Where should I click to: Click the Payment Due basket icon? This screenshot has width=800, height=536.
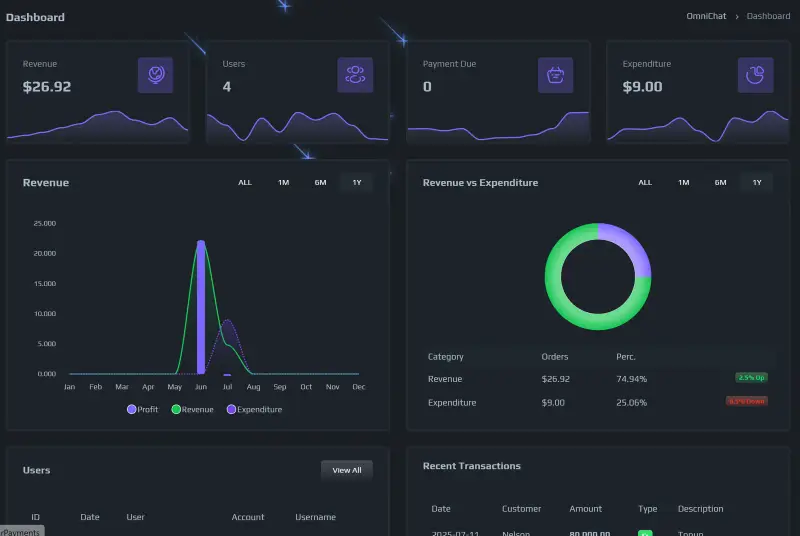point(556,75)
